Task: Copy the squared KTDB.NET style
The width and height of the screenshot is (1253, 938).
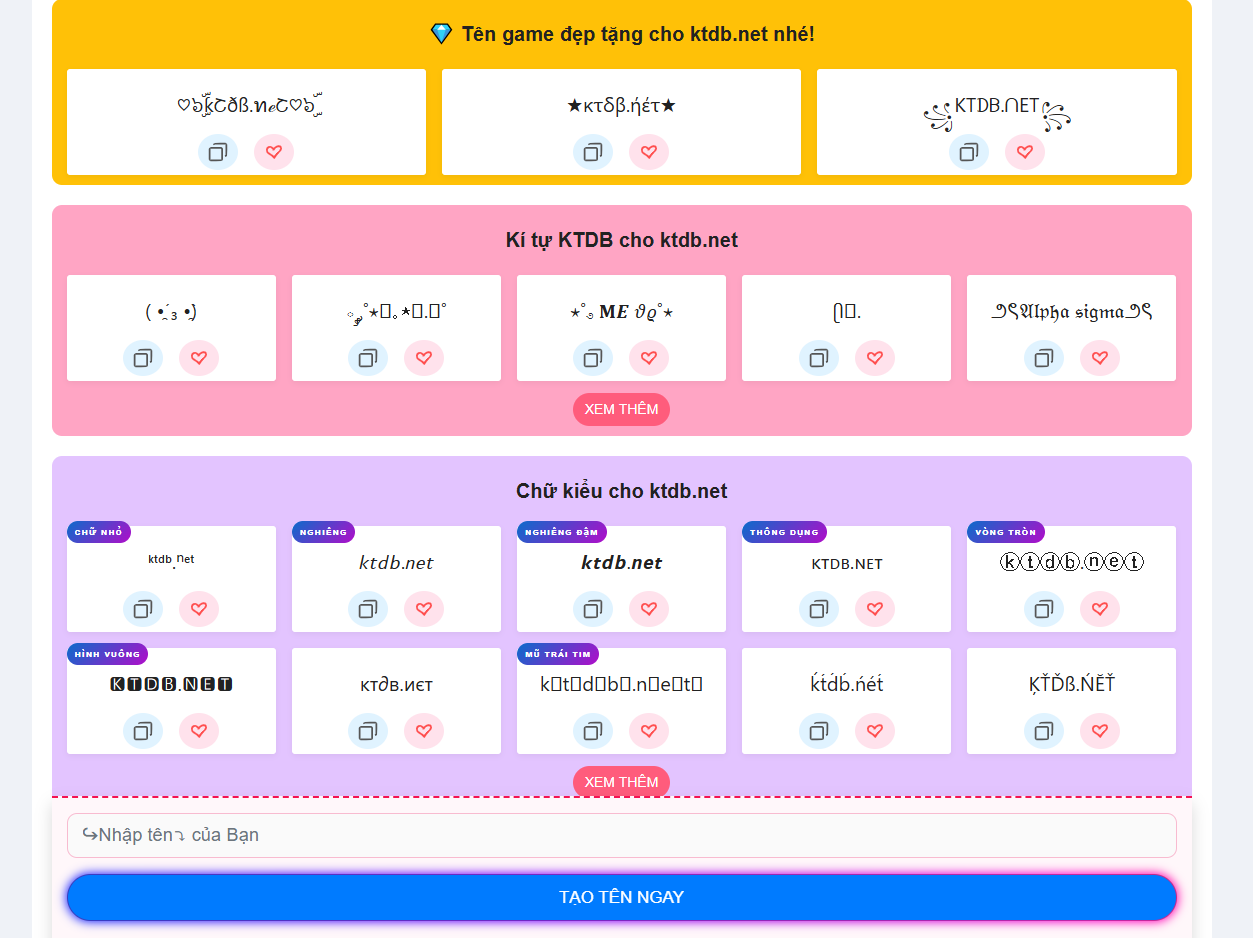Action: pyautogui.click(x=142, y=731)
